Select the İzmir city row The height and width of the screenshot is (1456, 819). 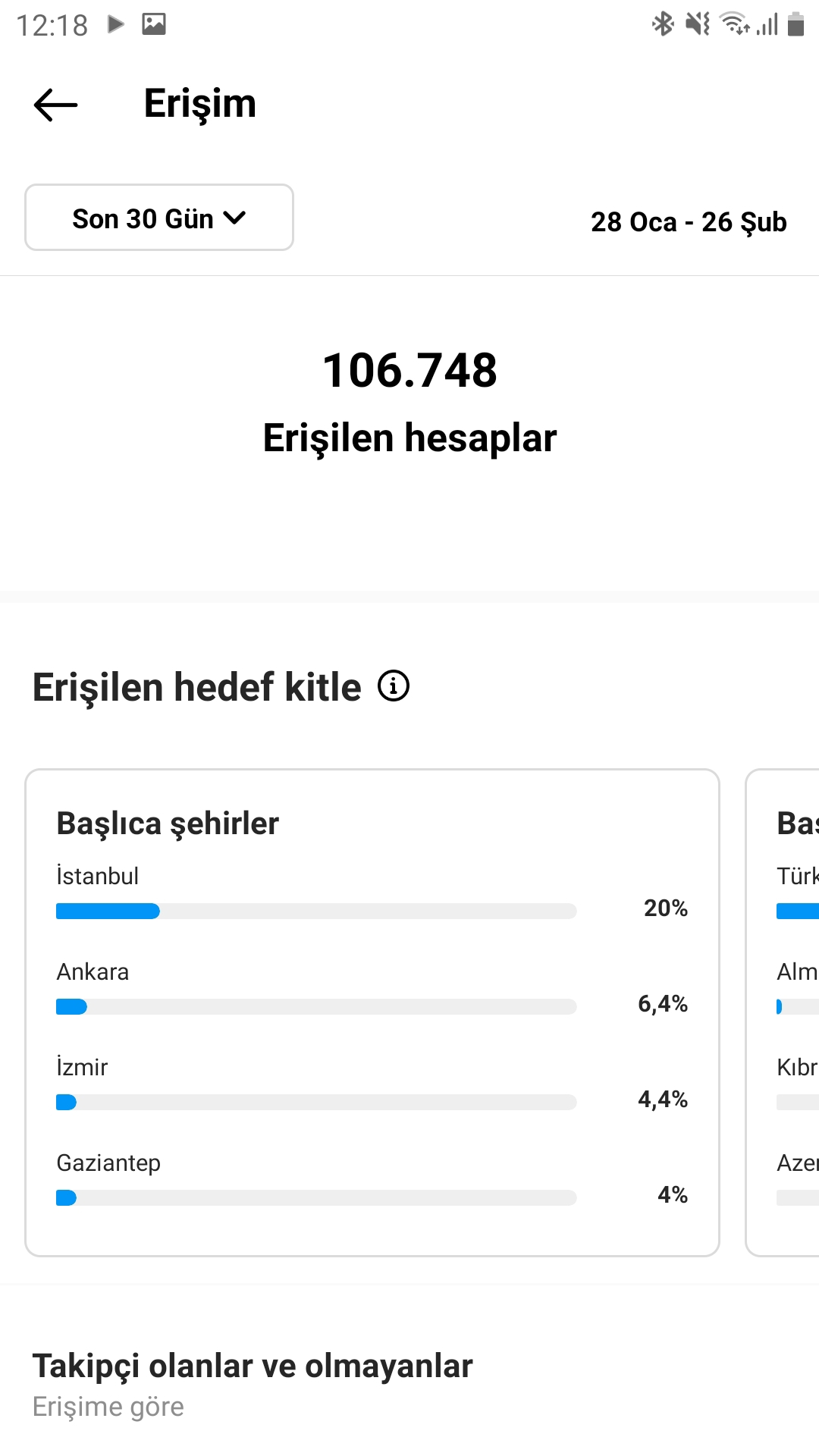[372, 1084]
